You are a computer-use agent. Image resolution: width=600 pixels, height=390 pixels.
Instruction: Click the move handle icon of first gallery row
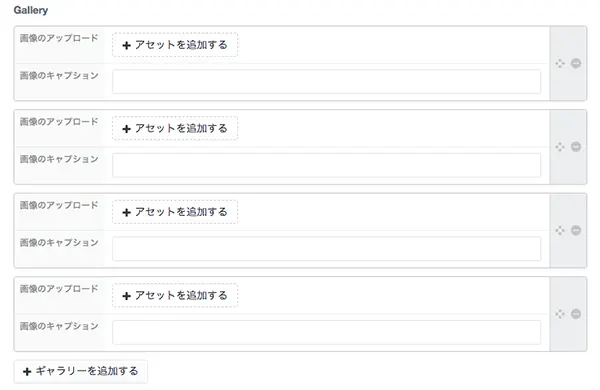560,63
